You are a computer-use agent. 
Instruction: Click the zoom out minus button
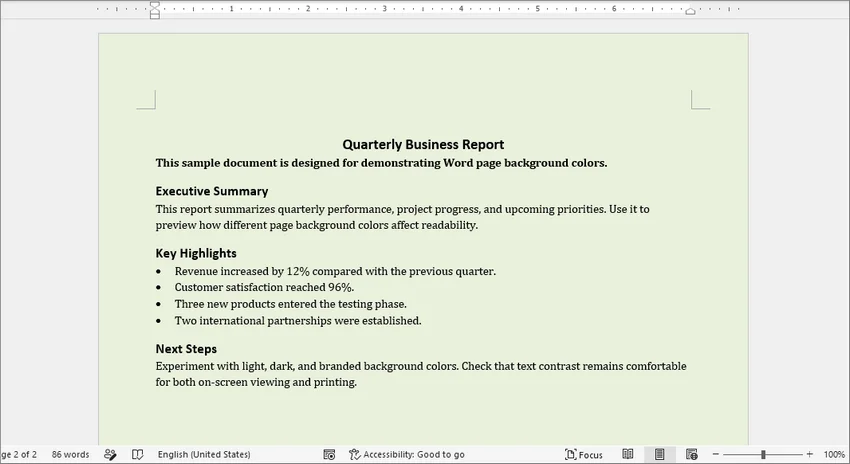point(716,454)
